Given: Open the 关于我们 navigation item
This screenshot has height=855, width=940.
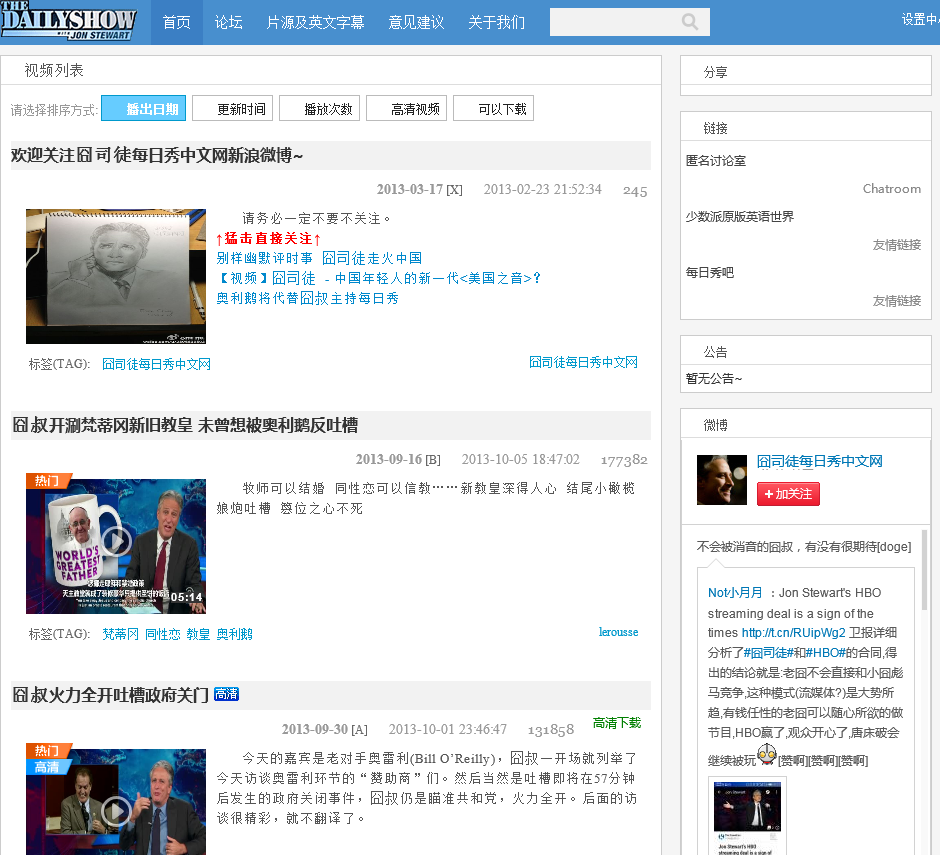Looking at the screenshot, I should (x=496, y=22).
